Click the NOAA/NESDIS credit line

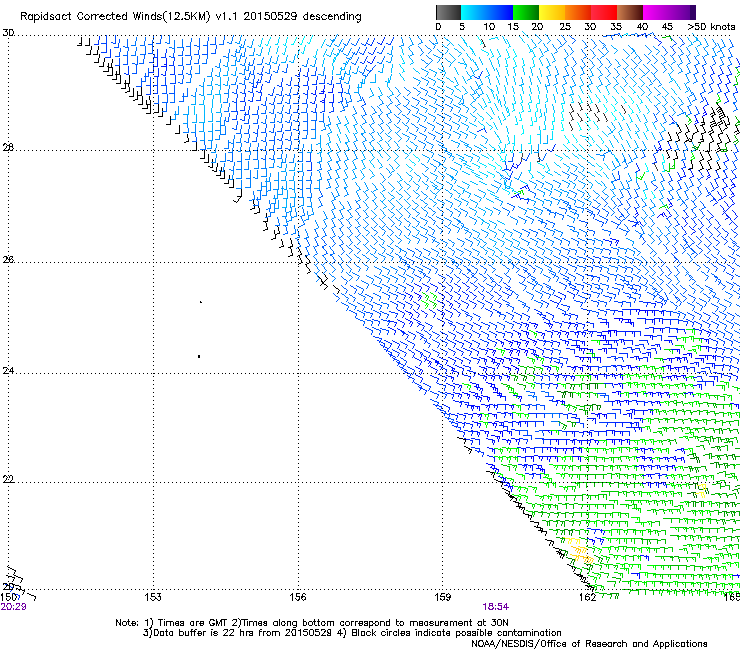tap(589, 644)
